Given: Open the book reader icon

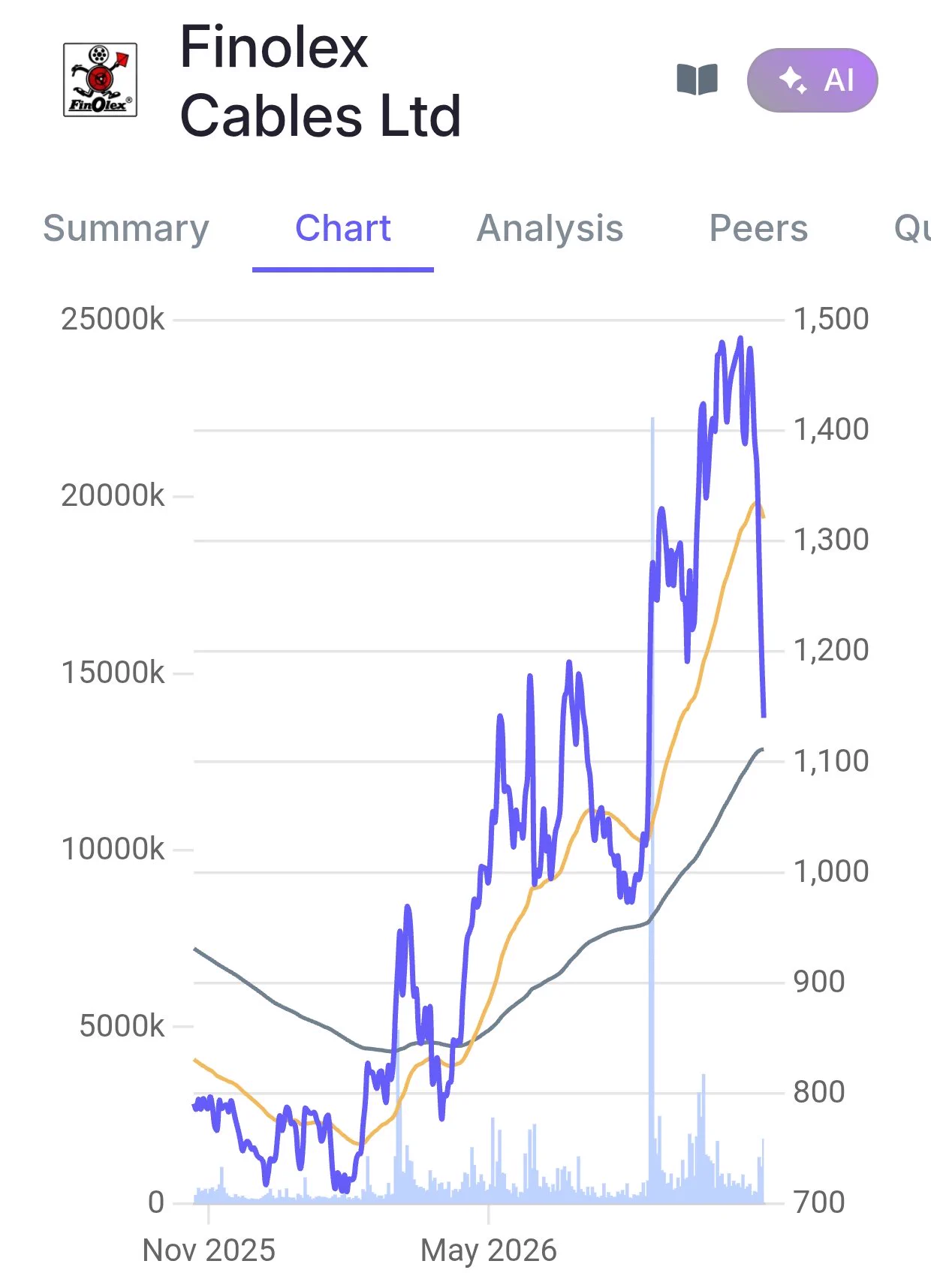Looking at the screenshot, I should click(x=697, y=80).
